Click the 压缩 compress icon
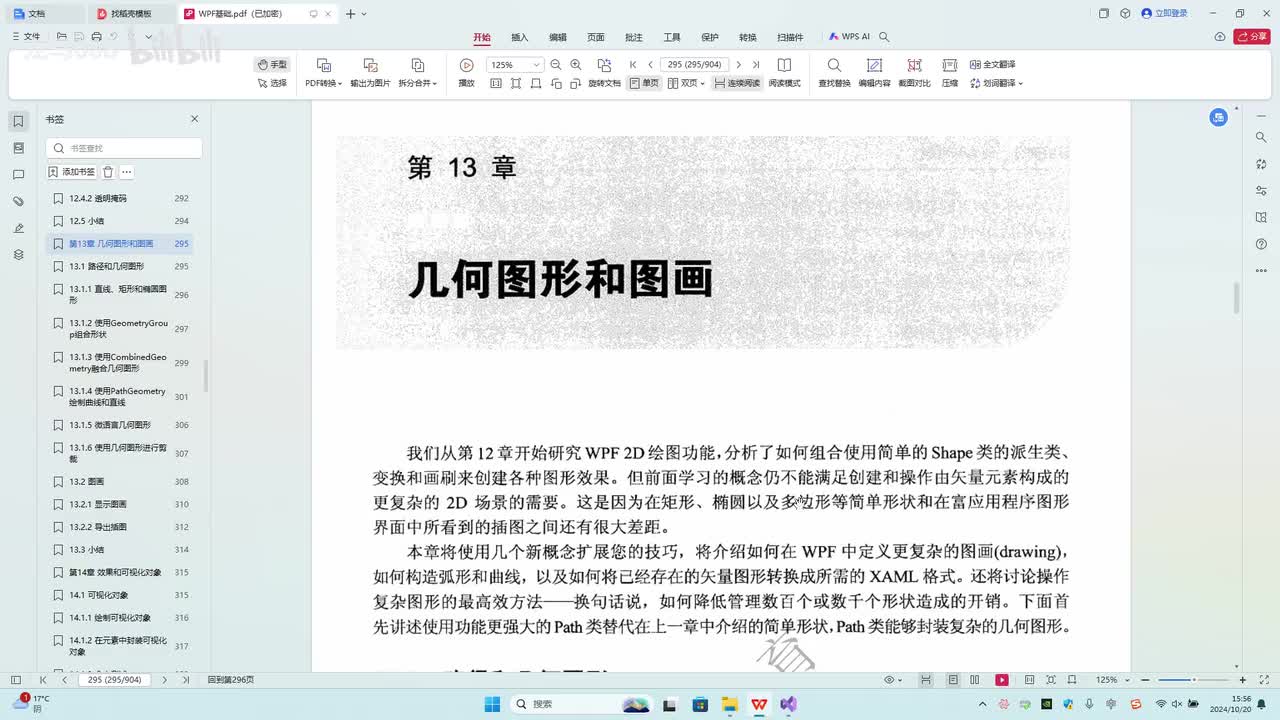1280x720 pixels. [950, 65]
